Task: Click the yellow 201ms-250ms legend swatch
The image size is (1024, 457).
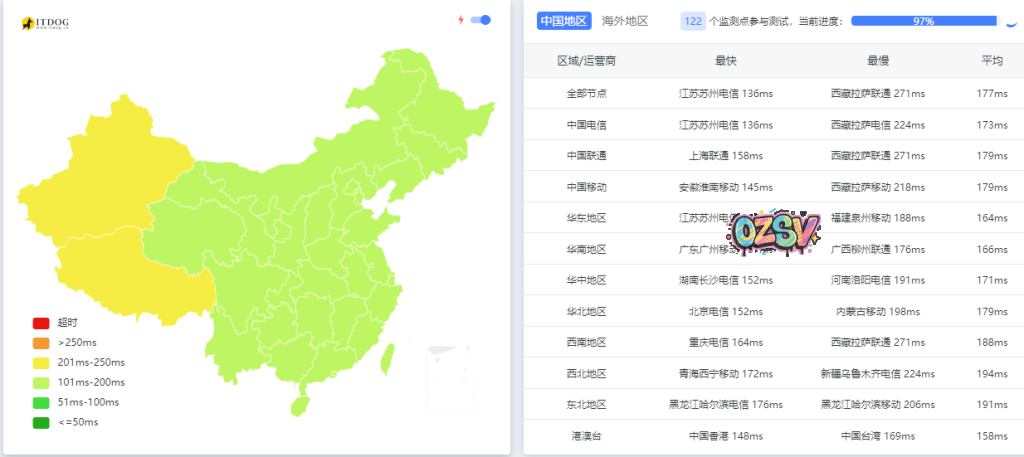Action: [41, 363]
